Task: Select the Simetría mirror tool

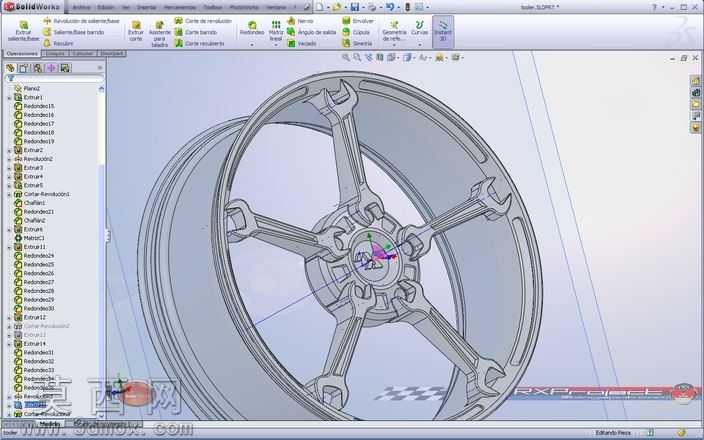Action: [x=357, y=44]
